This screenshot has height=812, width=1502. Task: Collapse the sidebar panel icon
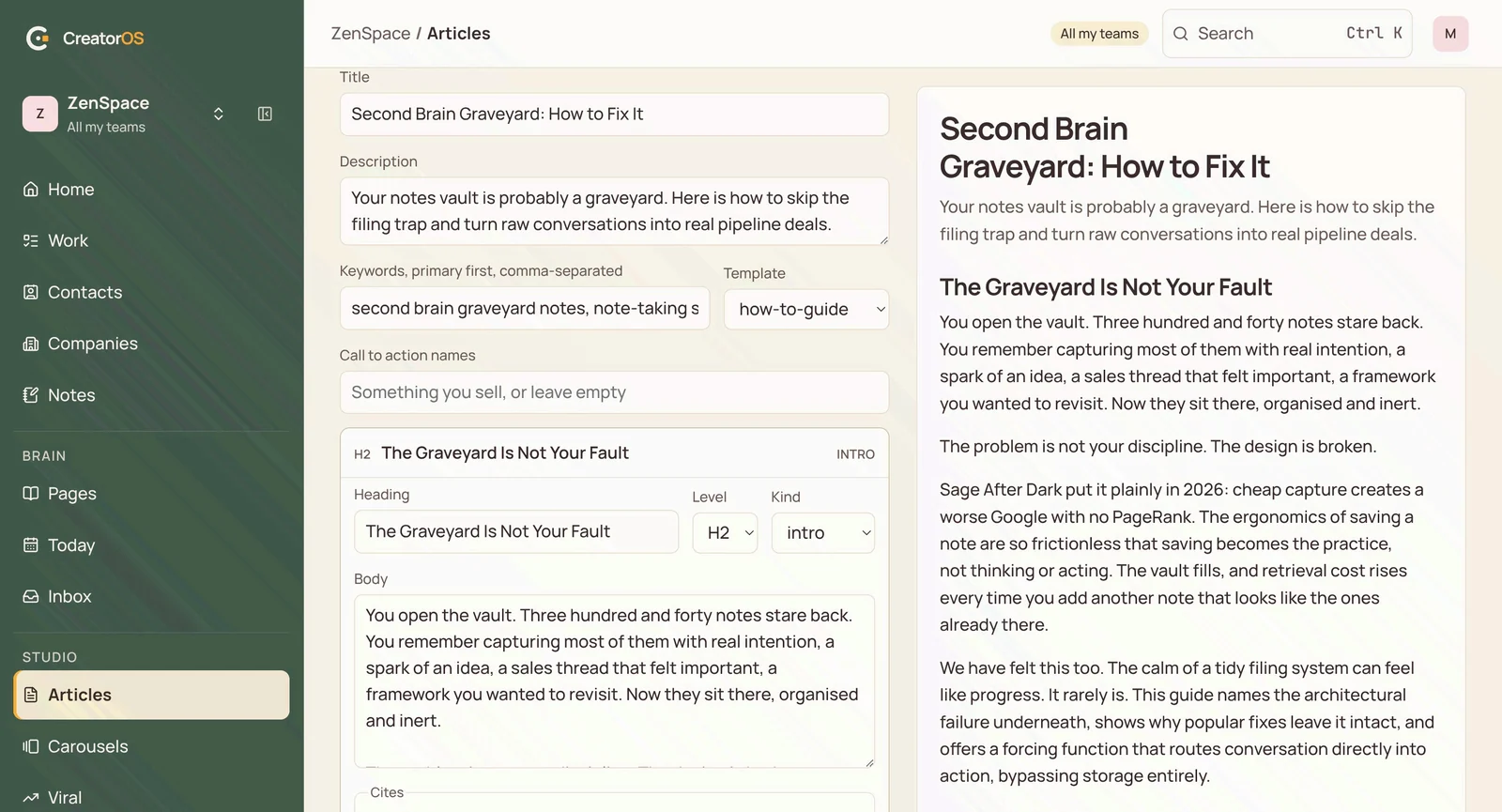[265, 114]
